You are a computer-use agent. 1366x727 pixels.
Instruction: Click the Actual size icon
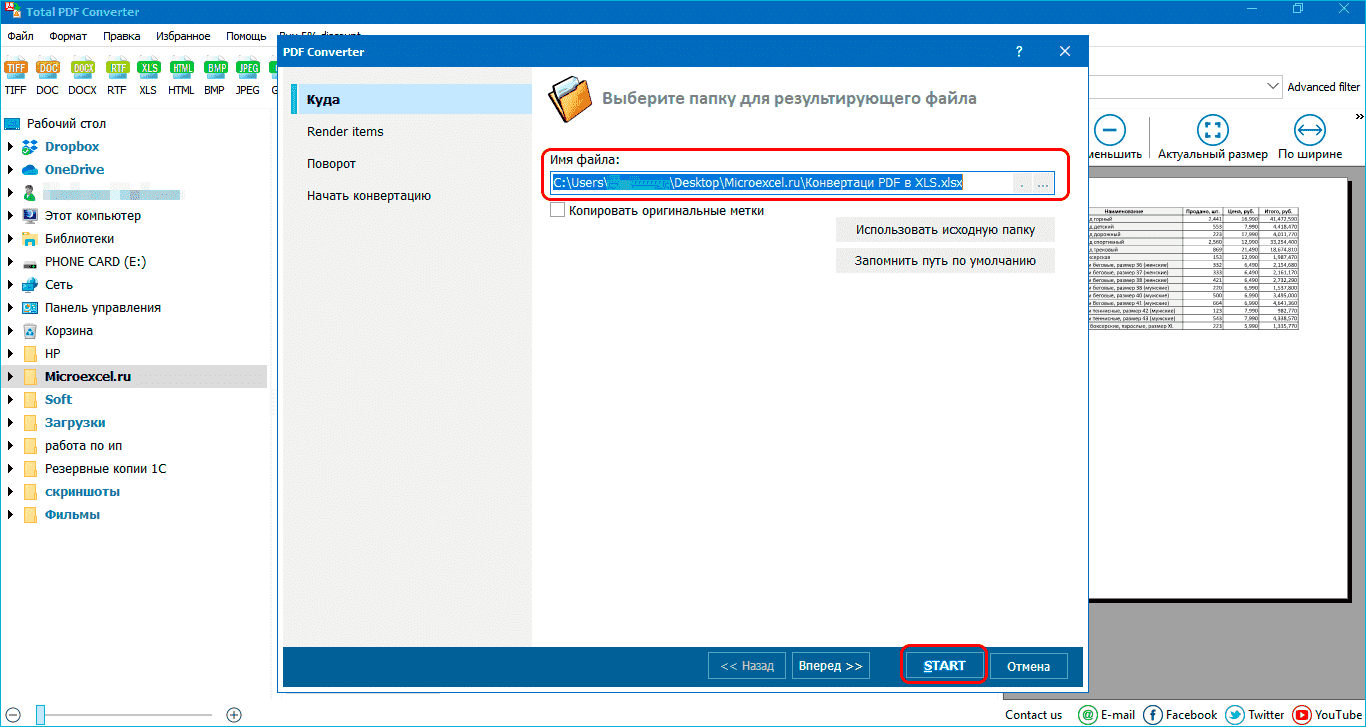coord(1212,129)
